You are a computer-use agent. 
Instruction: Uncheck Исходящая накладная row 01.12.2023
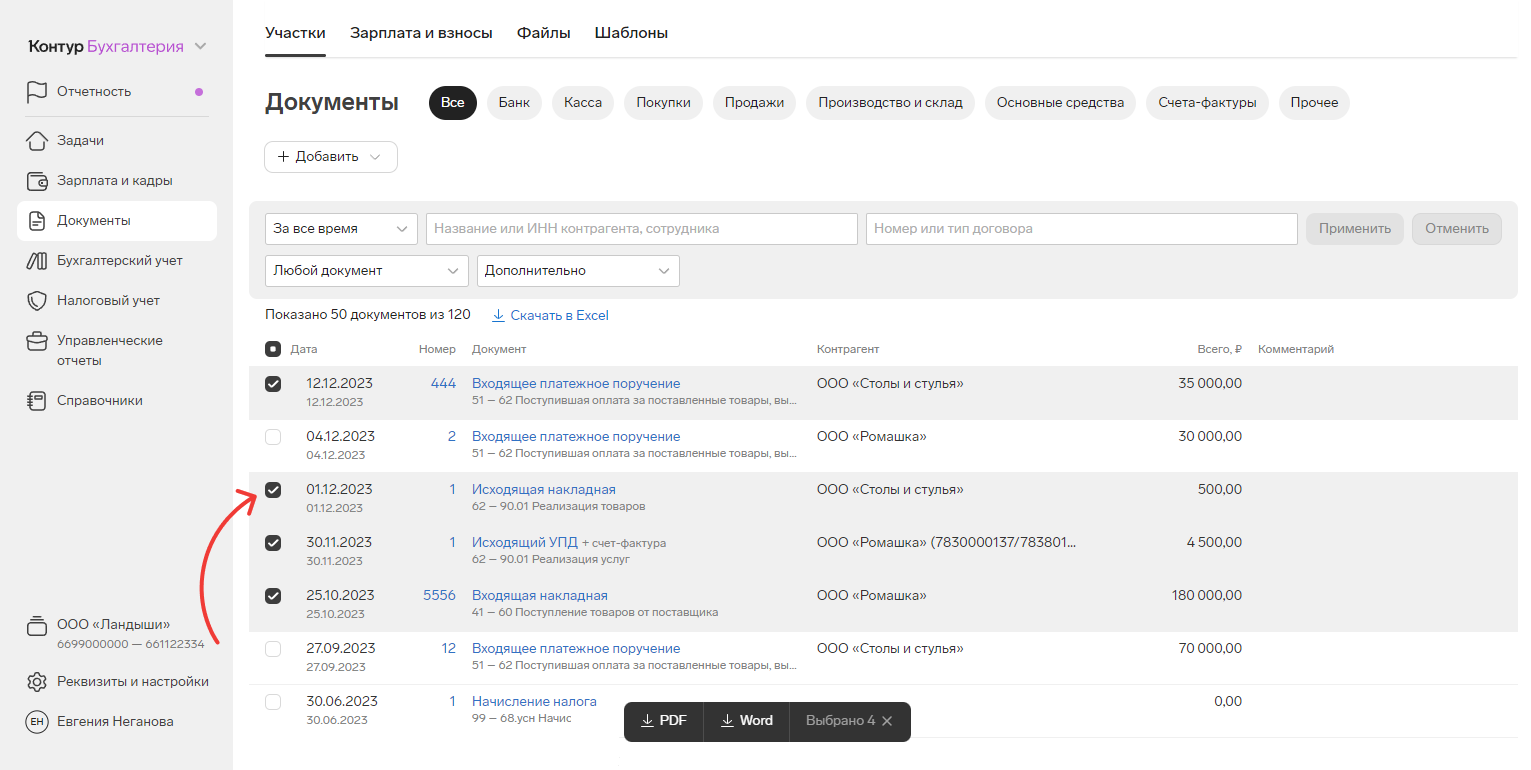pyautogui.click(x=273, y=490)
